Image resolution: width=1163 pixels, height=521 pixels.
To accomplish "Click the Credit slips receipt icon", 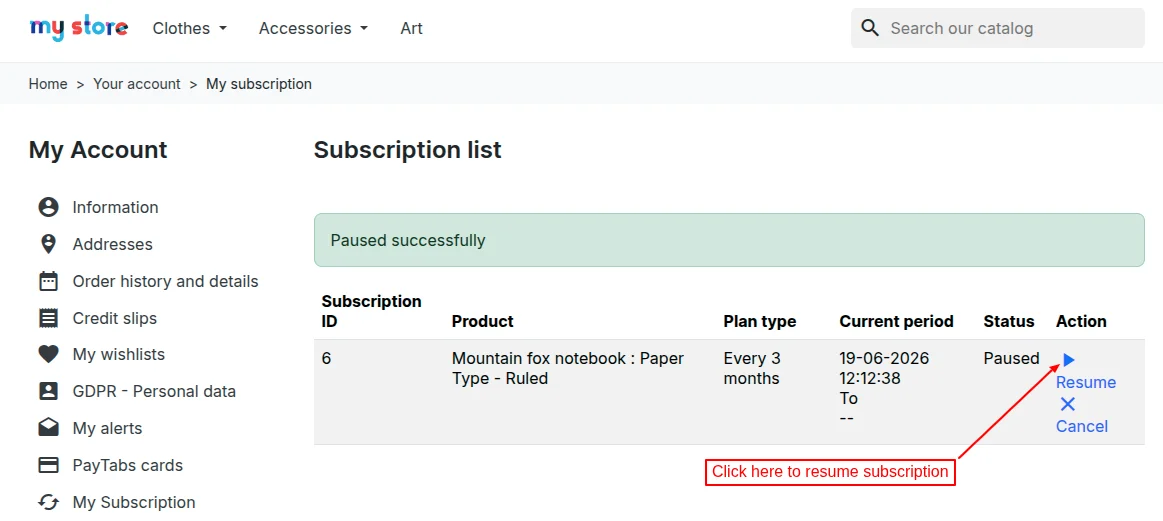I will point(48,318).
